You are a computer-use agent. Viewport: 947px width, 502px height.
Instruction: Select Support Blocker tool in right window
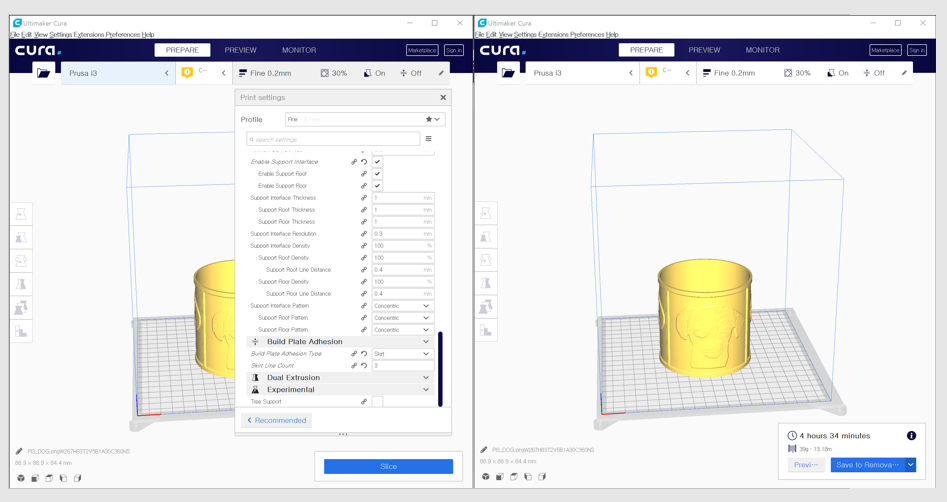pyautogui.click(x=486, y=330)
